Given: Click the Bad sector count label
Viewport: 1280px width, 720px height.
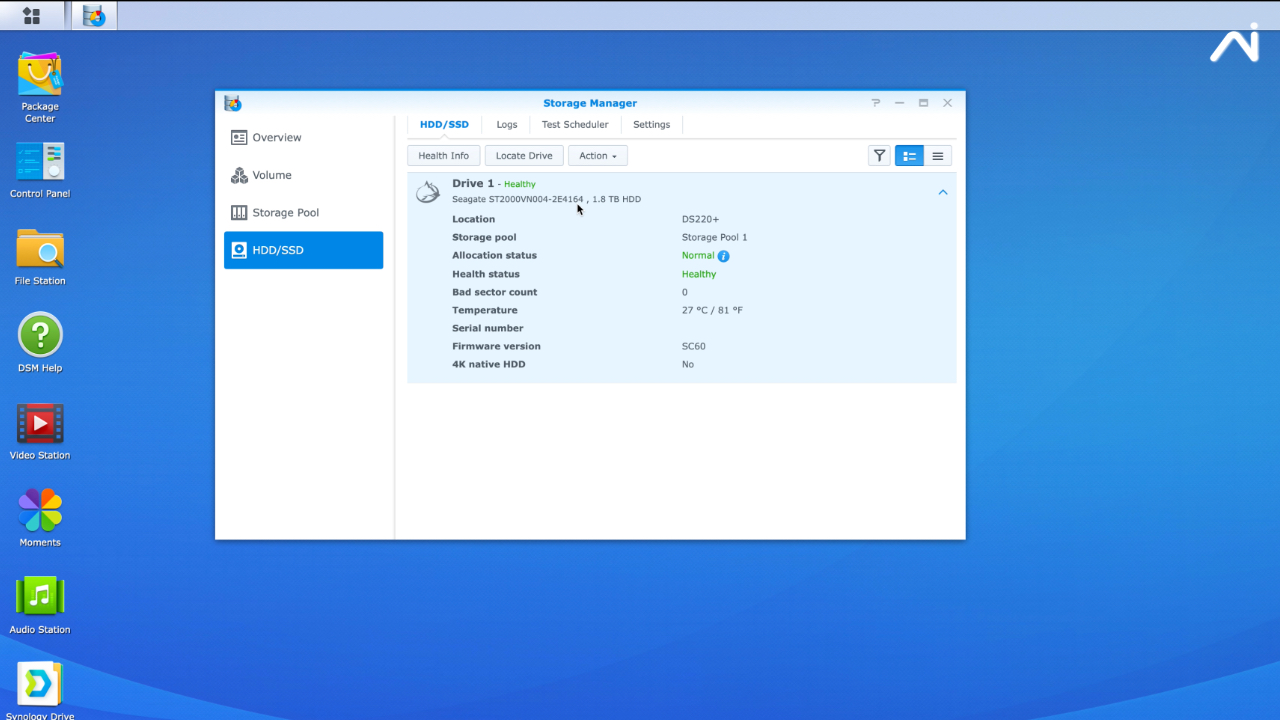Looking at the screenshot, I should 494,292.
